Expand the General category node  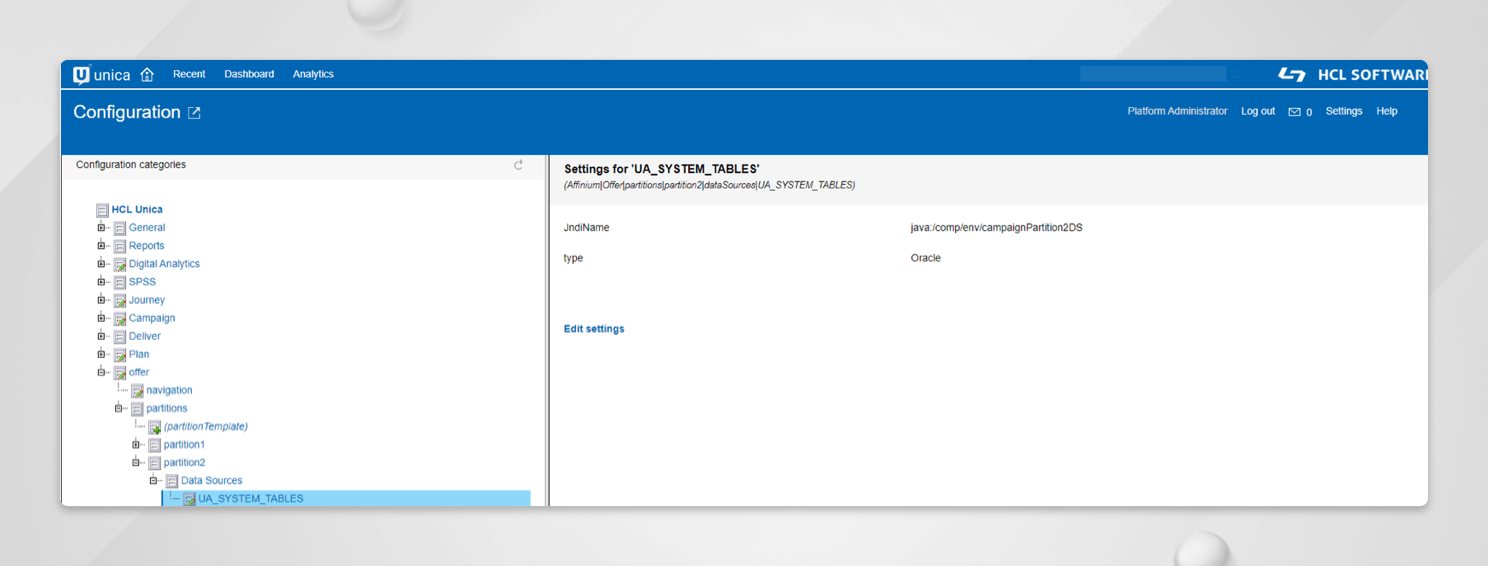click(x=101, y=228)
